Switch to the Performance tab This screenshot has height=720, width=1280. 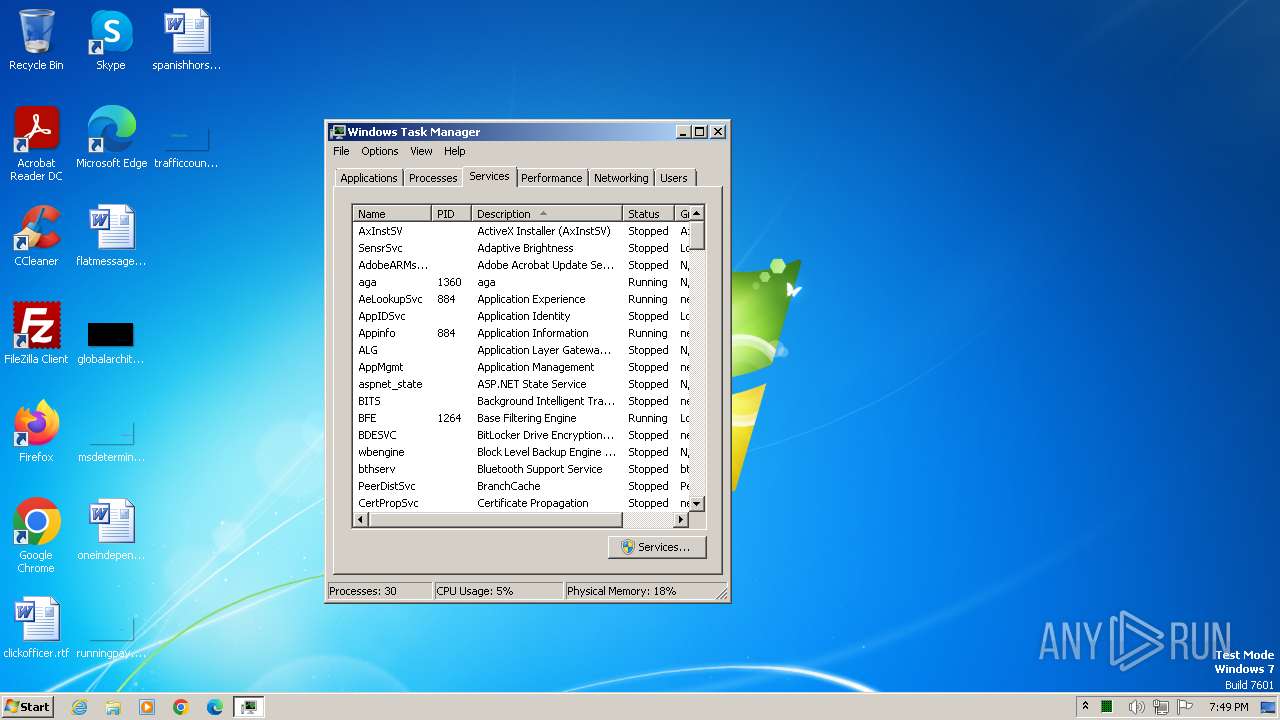tap(552, 178)
